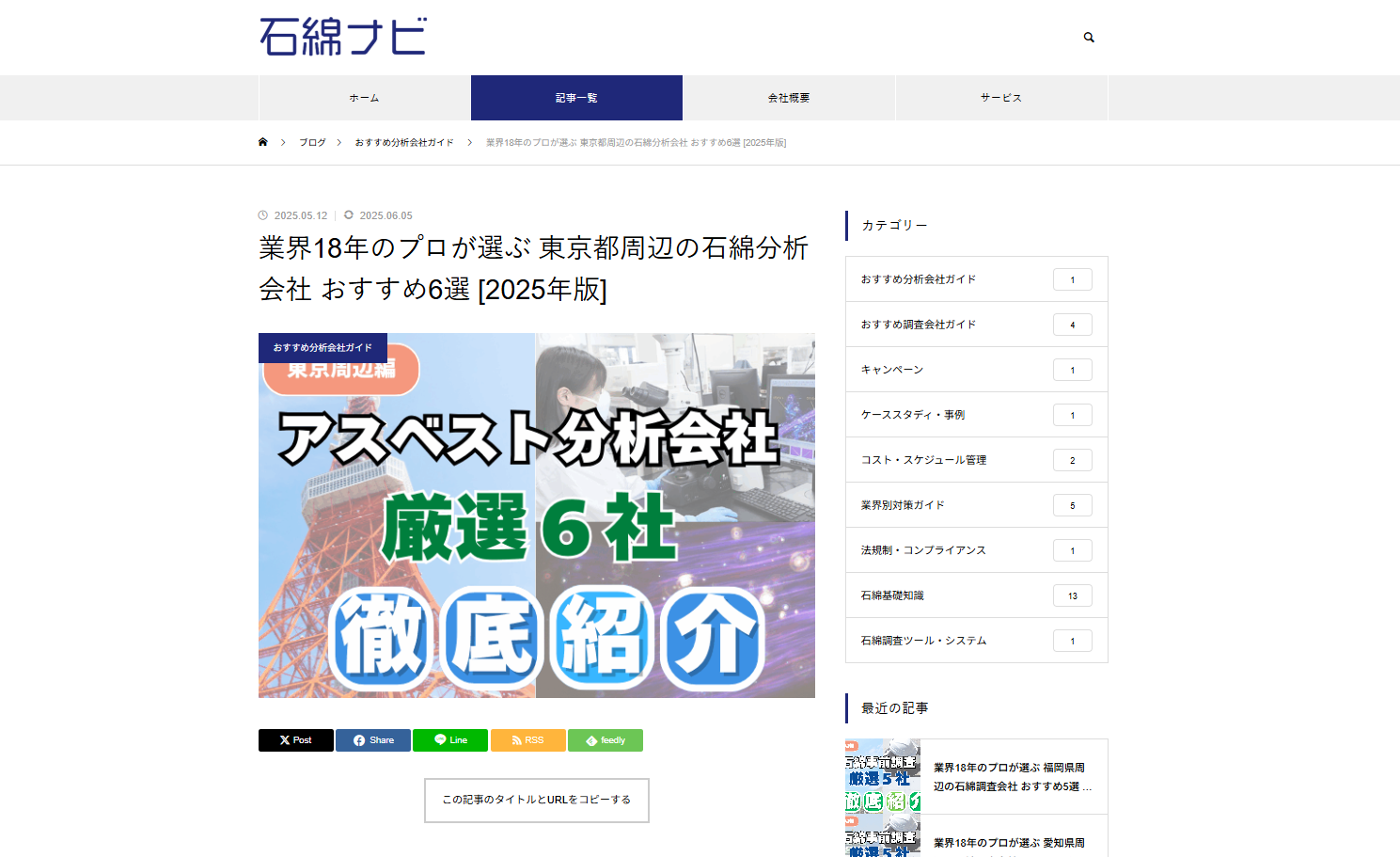1400x857 pixels.
Task: Open the 会社概要 navigation tab
Action: pyautogui.click(x=789, y=97)
